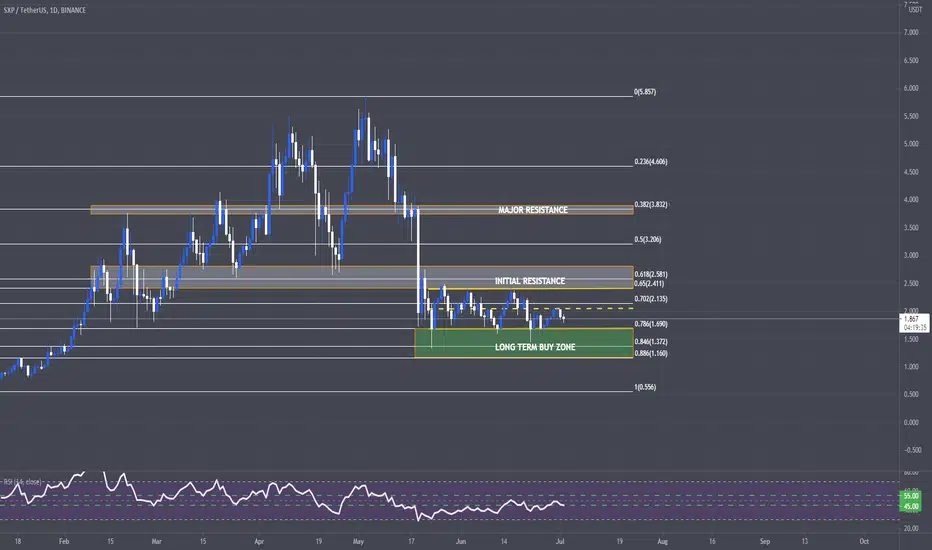Click 3.000 on the price axis
This screenshot has width=932, height=550.
[911, 256]
